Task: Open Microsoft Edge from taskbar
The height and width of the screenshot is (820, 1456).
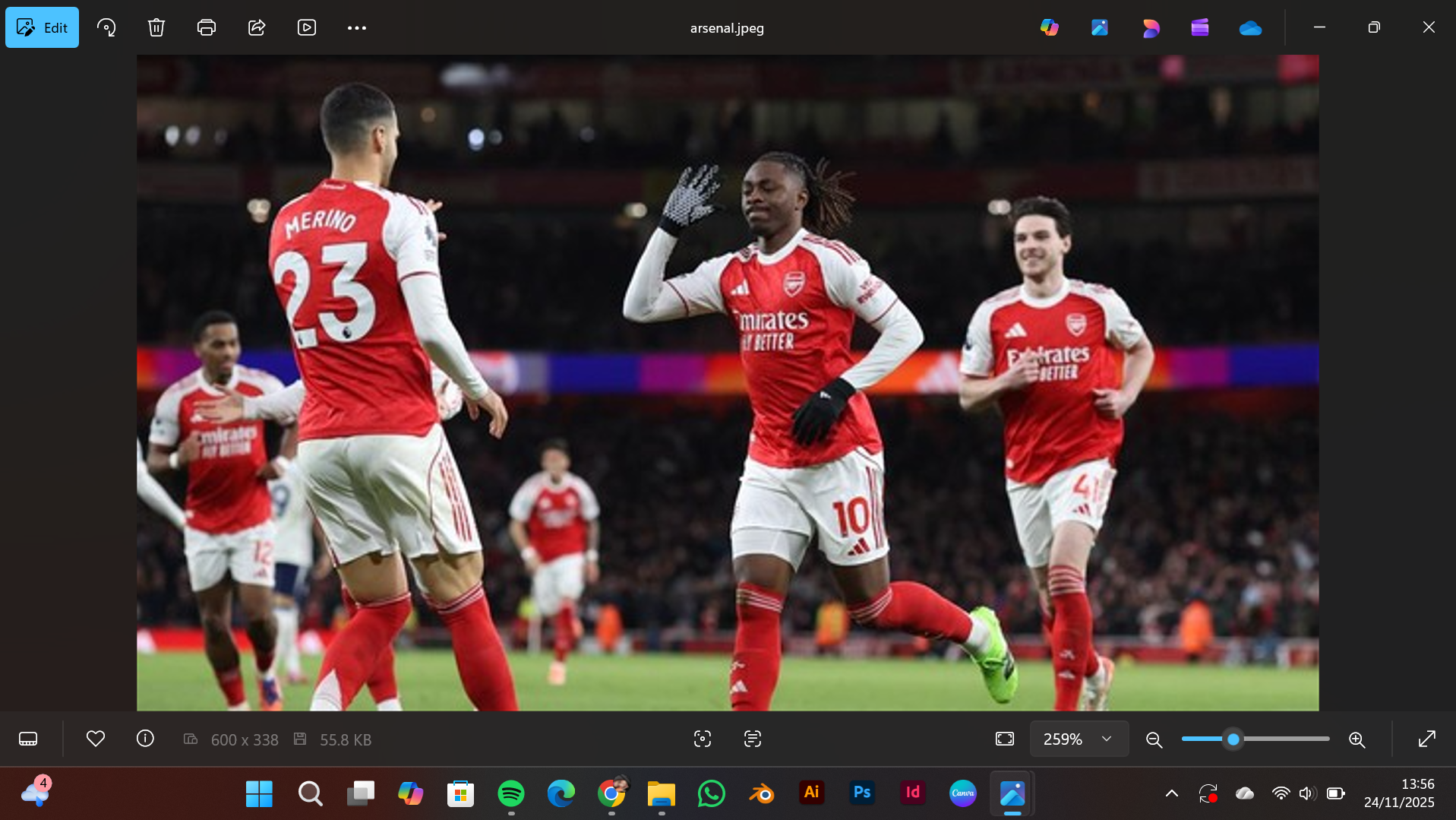Action: pyautogui.click(x=561, y=793)
